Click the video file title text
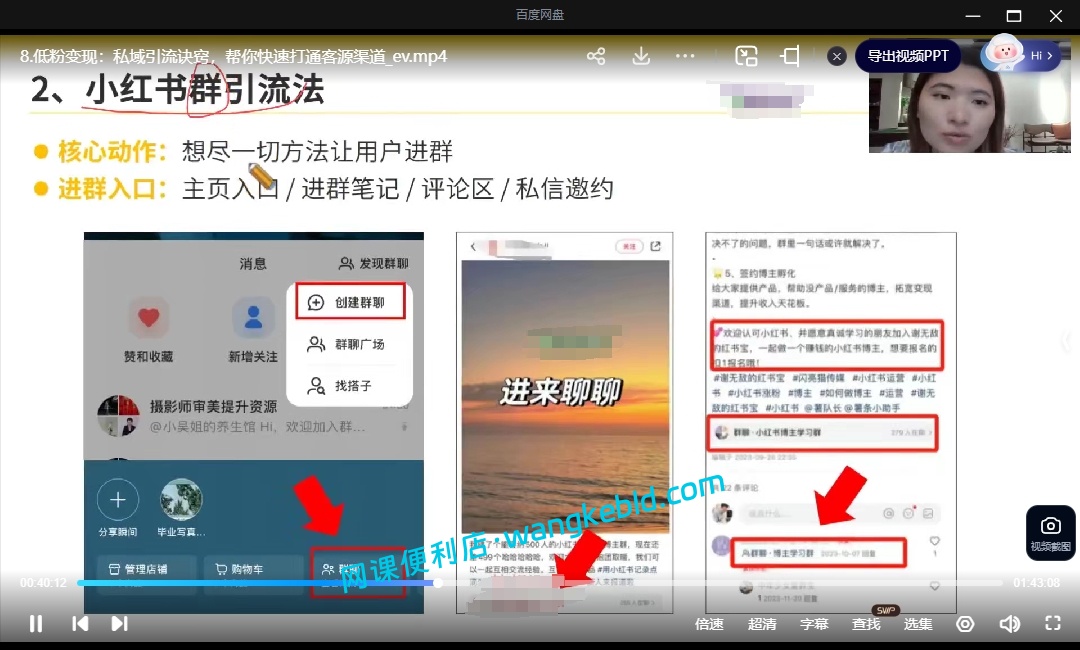 pos(233,56)
